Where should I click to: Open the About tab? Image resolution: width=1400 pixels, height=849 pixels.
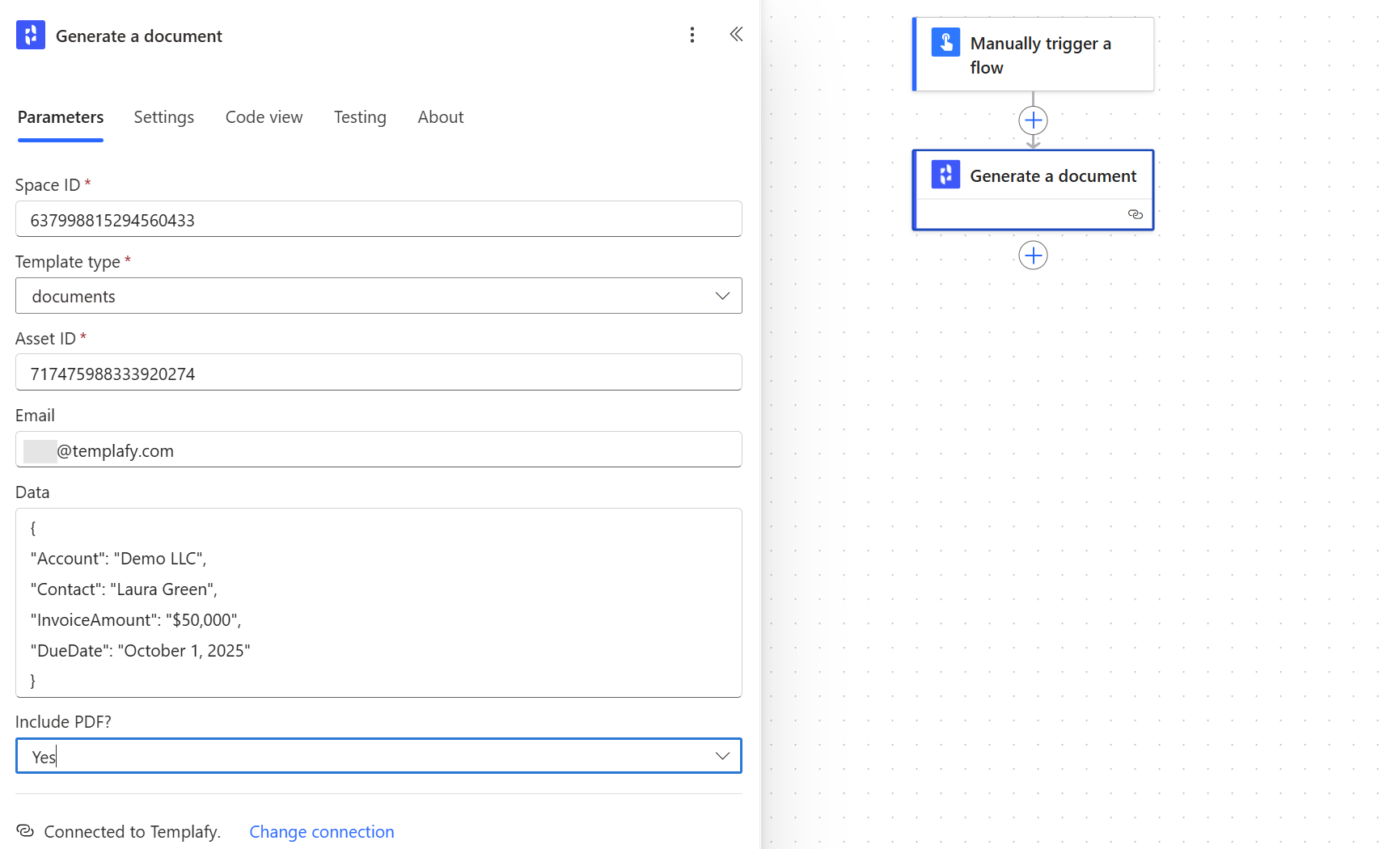tap(440, 116)
